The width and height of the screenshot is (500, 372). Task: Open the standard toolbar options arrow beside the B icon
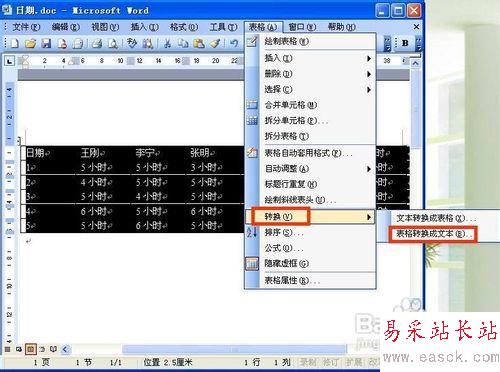click(x=387, y=44)
